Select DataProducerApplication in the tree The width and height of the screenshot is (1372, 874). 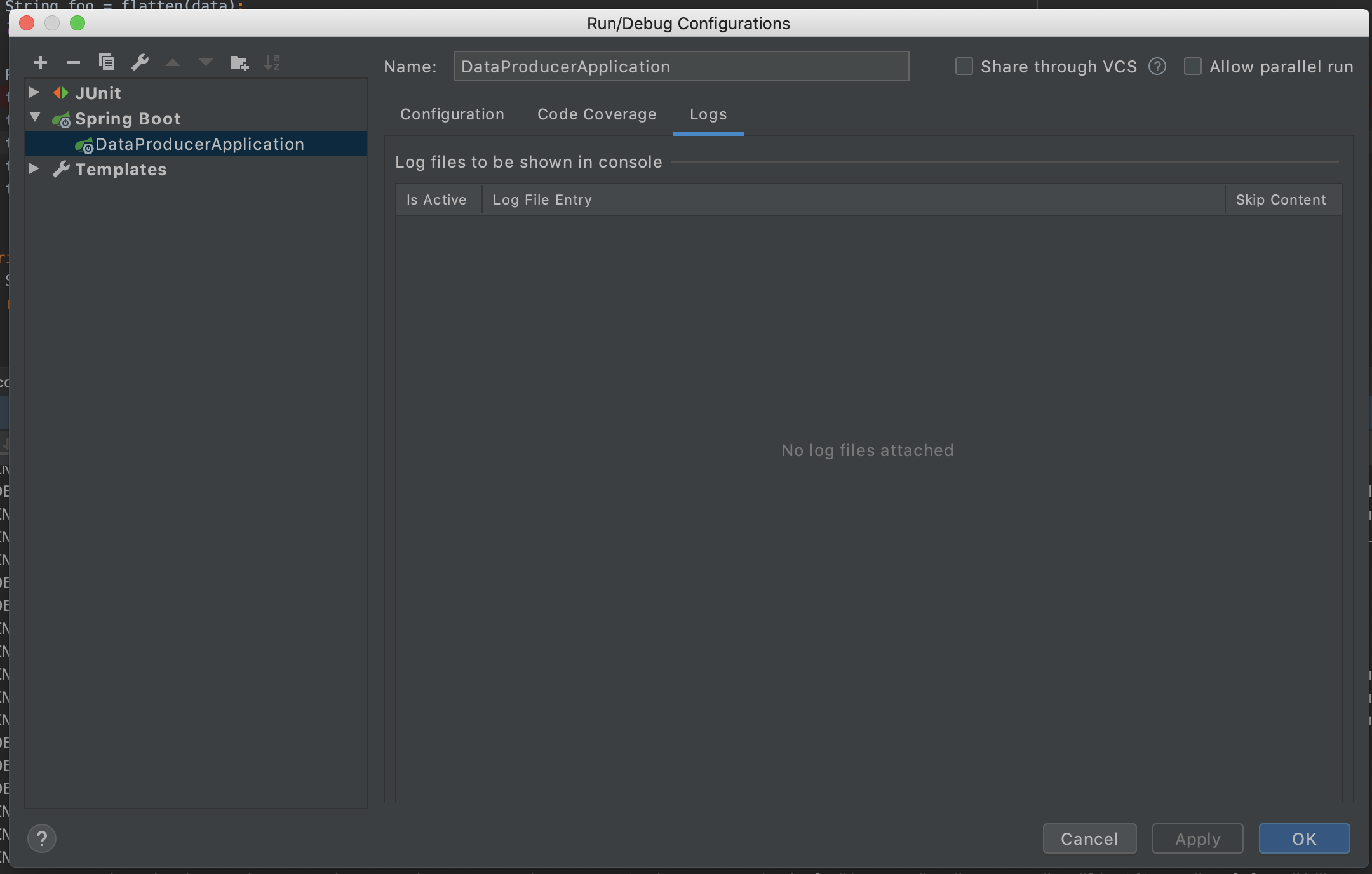coord(197,144)
